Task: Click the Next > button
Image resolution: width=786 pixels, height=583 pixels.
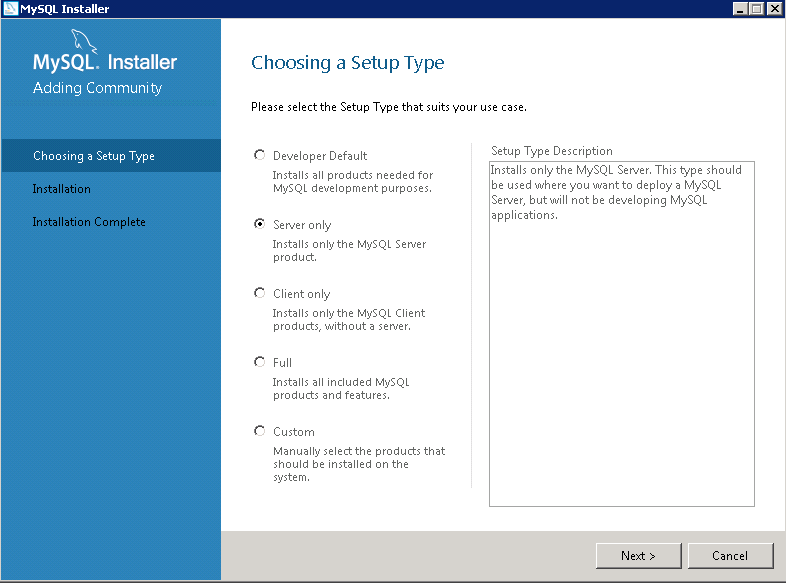Action: tap(639, 555)
